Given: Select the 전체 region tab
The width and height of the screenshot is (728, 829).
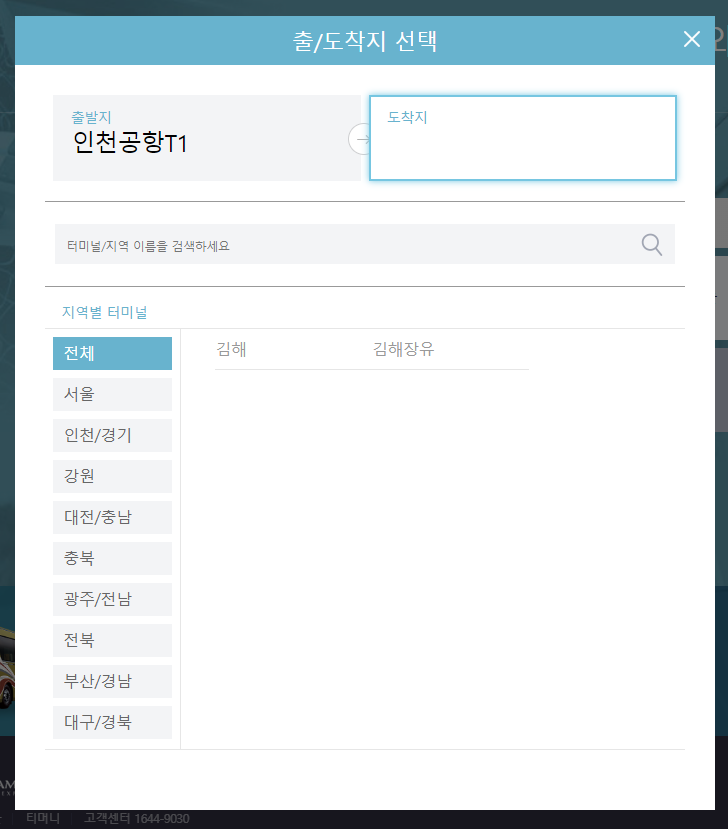Looking at the screenshot, I should (113, 353).
